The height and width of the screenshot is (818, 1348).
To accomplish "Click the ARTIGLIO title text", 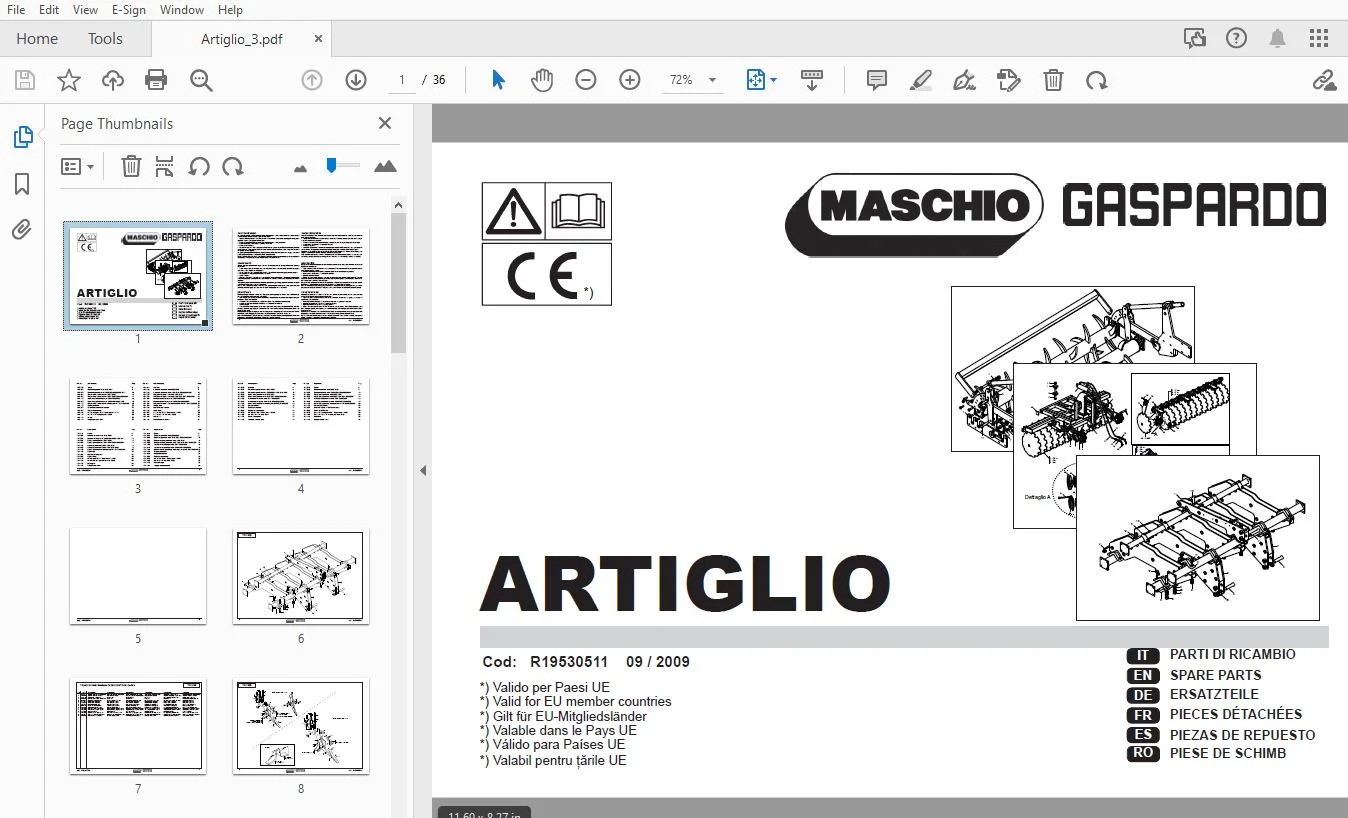I will [x=685, y=584].
